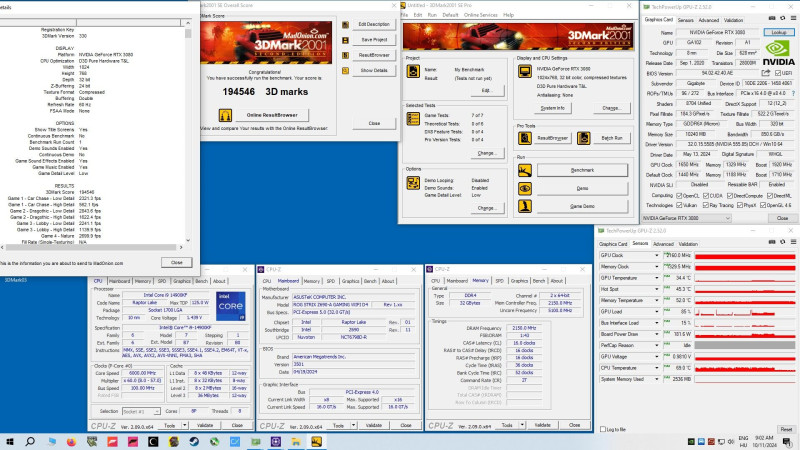The width and height of the screenshot is (800, 450).
Task: Click the Demo eye icon
Action: tap(524, 188)
